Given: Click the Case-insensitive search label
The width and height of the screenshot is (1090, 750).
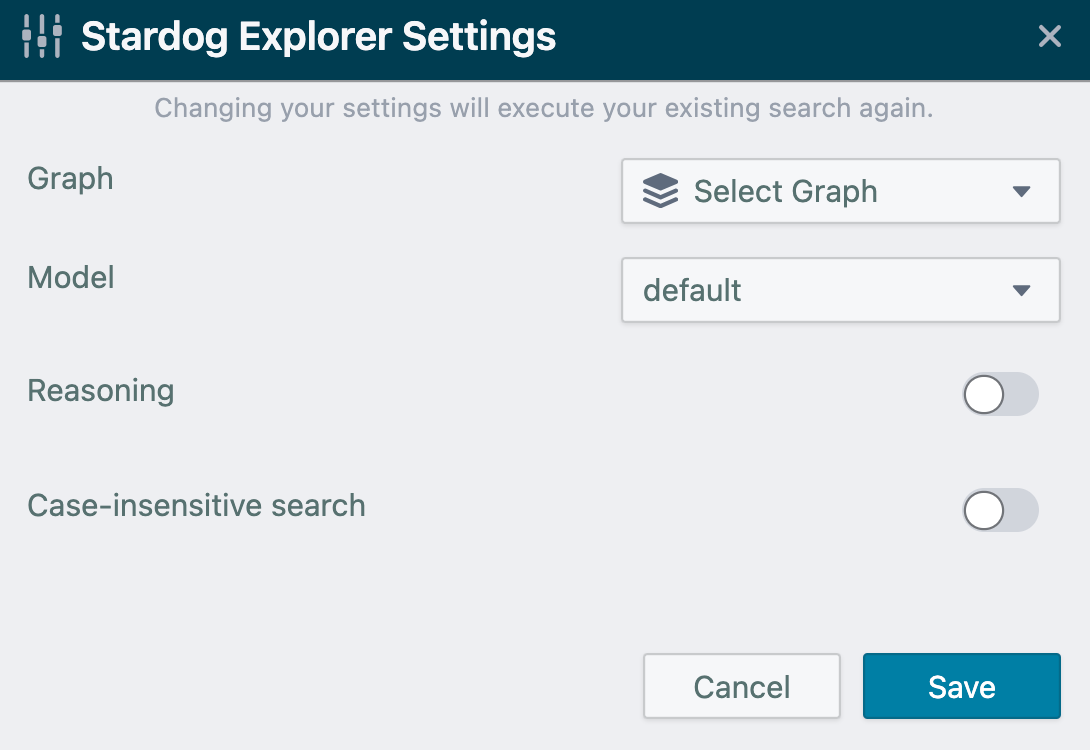Looking at the screenshot, I should click(196, 505).
